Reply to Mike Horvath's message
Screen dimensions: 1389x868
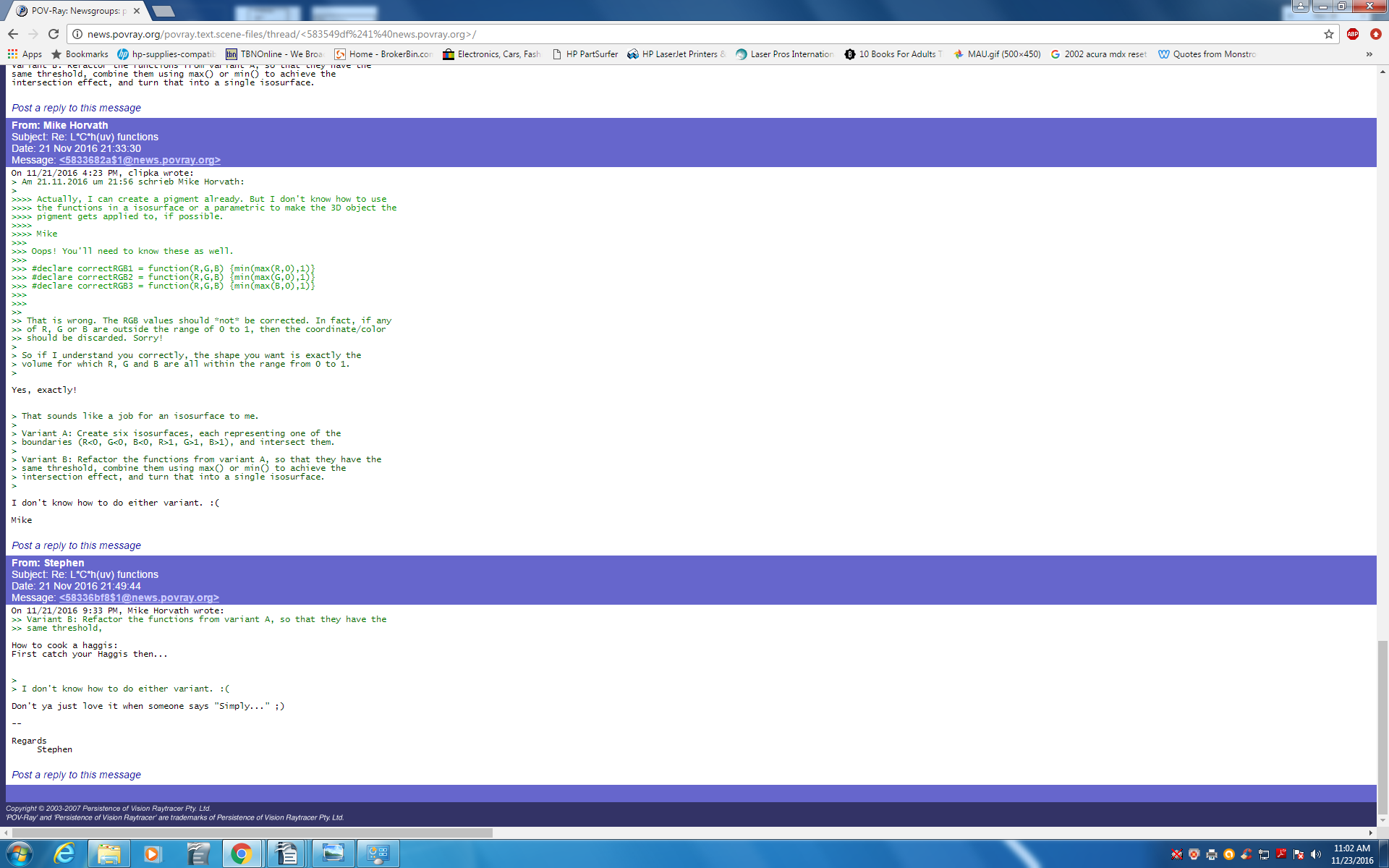pos(76,545)
